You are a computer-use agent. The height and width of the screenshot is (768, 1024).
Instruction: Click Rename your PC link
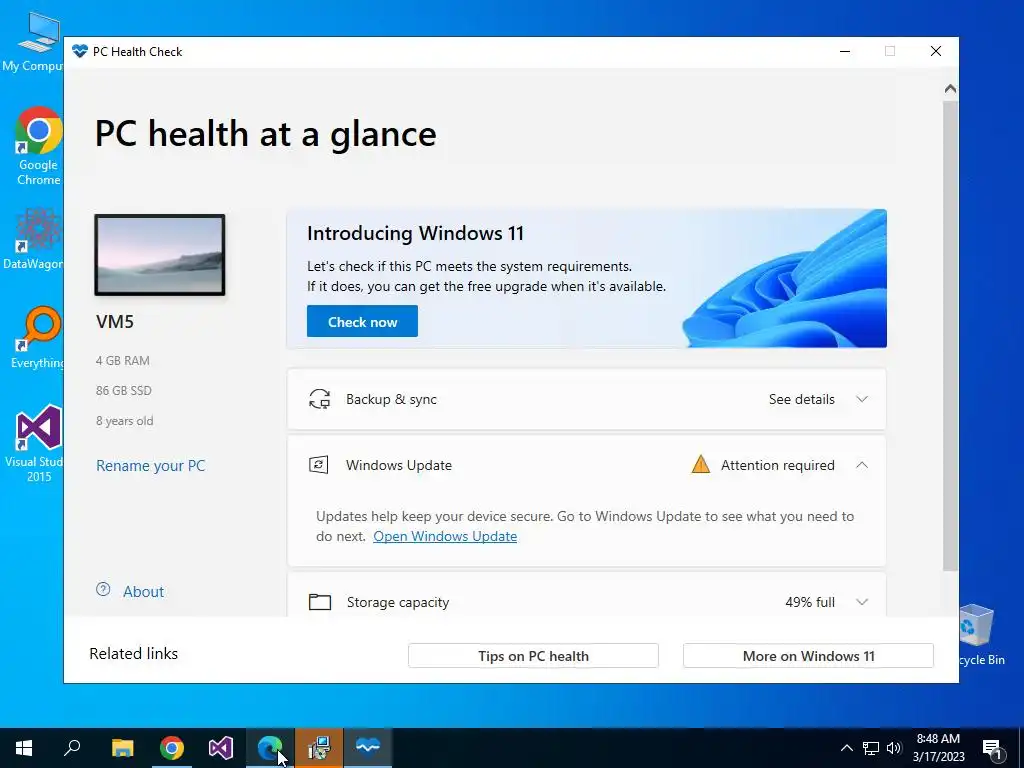point(151,466)
